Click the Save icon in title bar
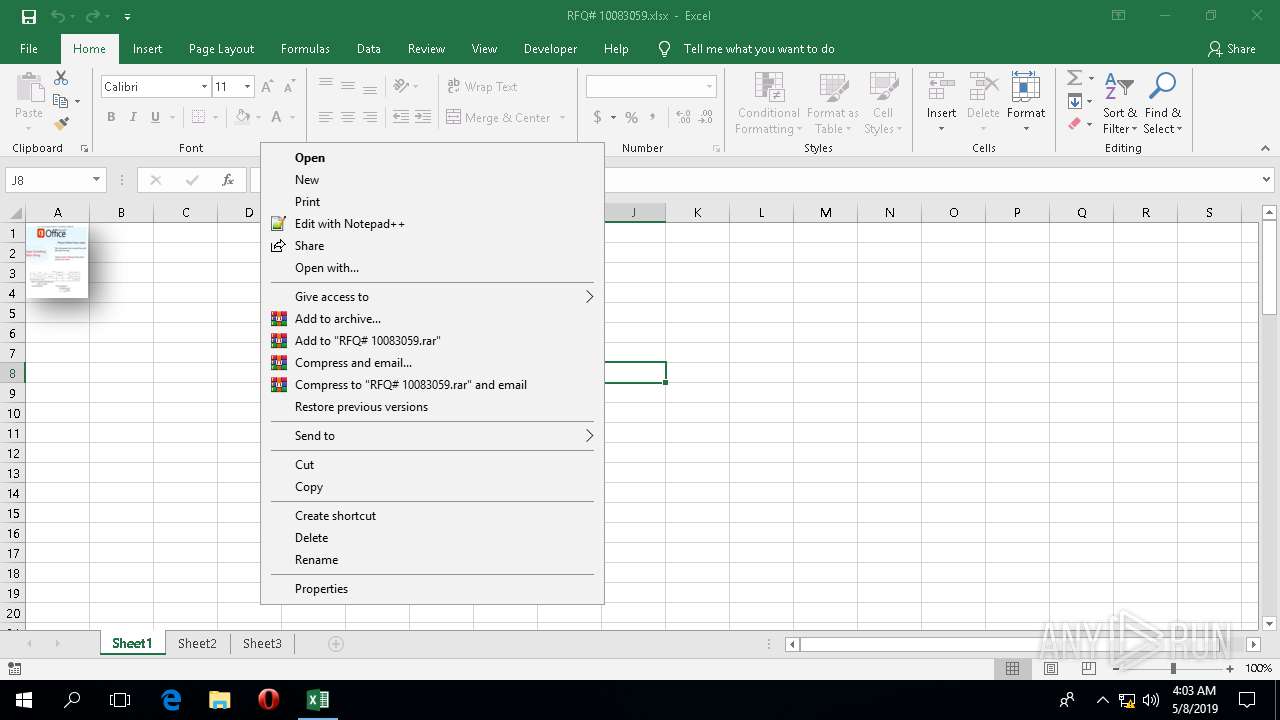 click(28, 16)
